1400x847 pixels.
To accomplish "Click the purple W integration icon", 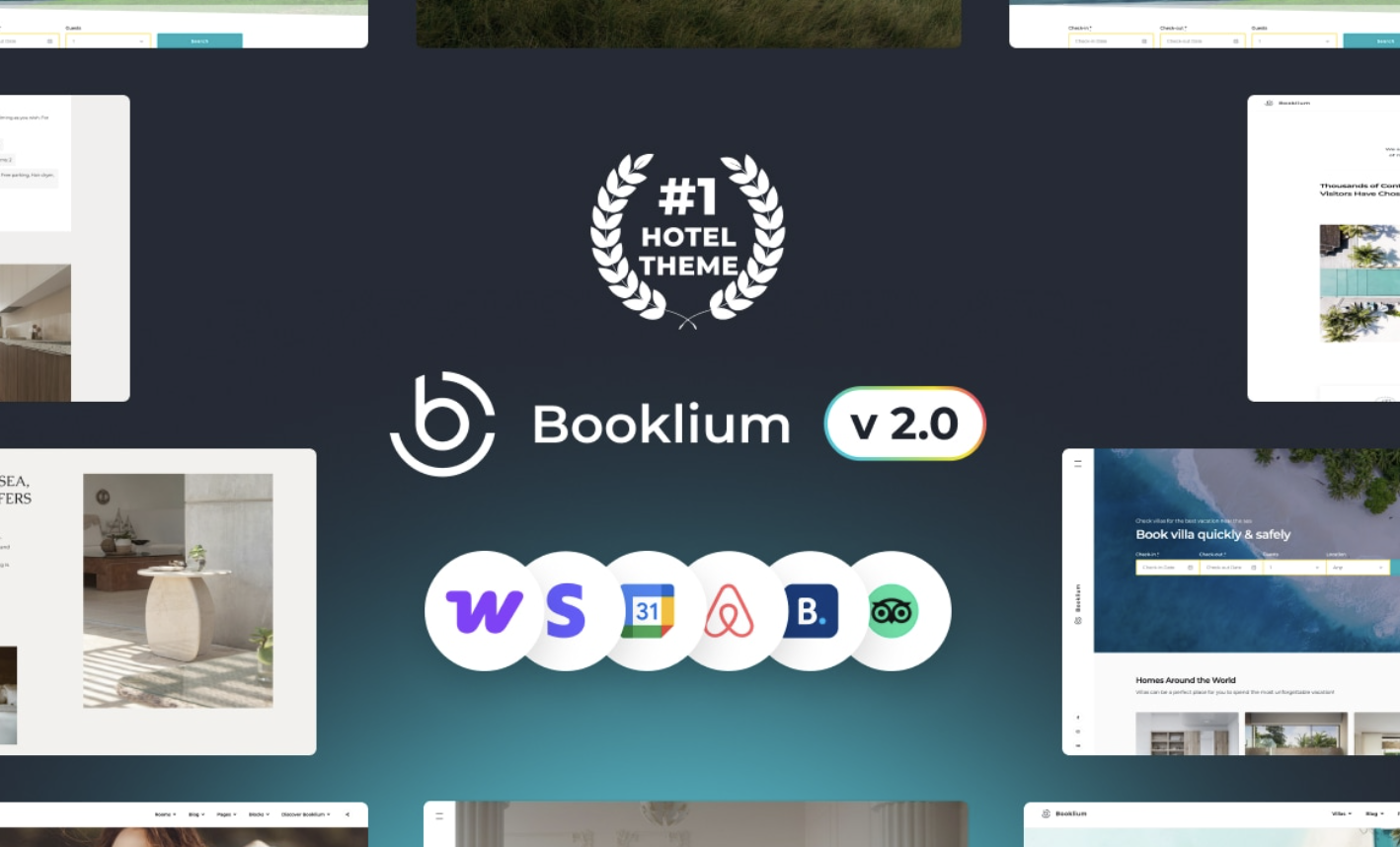I will click(x=483, y=611).
